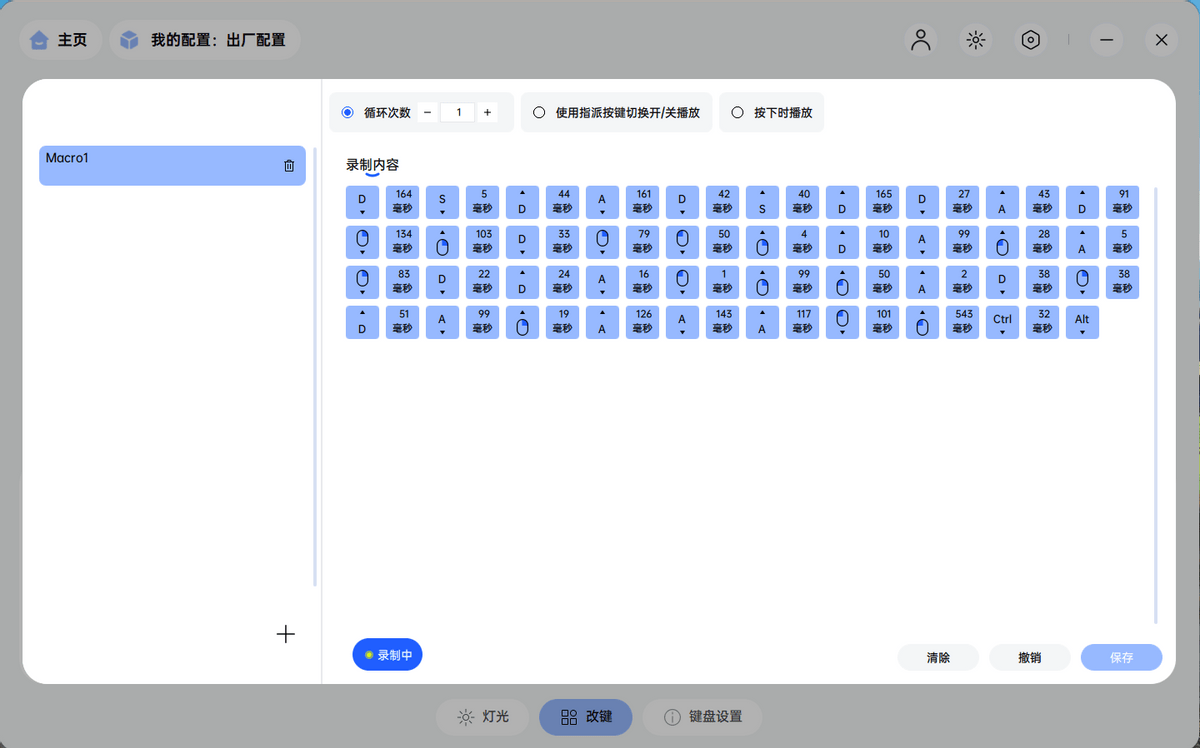
Task: Open the user account profile icon
Action: [920, 40]
